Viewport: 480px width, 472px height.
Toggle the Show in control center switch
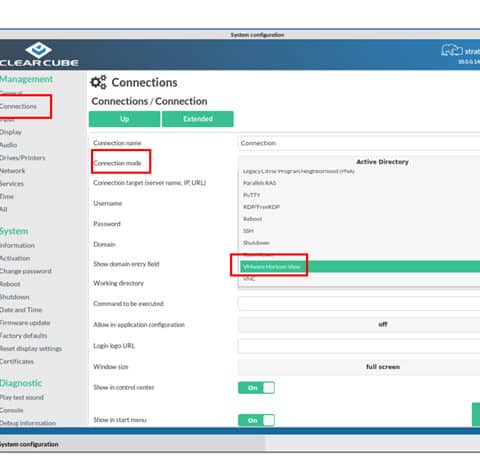click(256, 388)
